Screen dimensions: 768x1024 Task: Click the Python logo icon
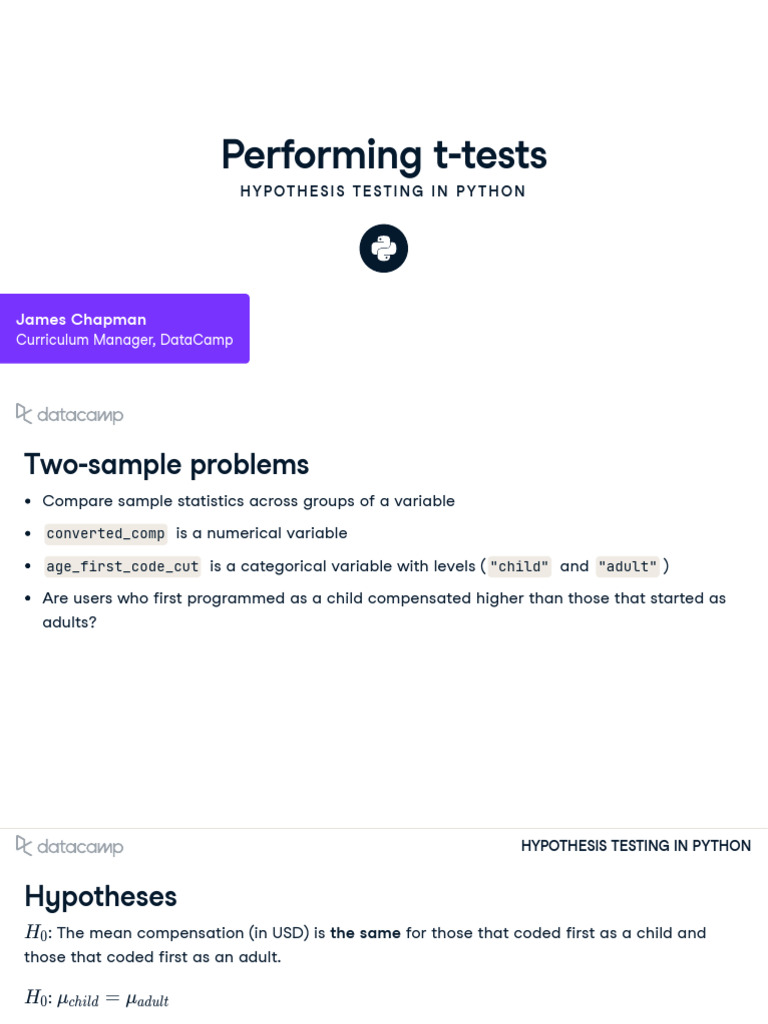pyautogui.click(x=384, y=248)
